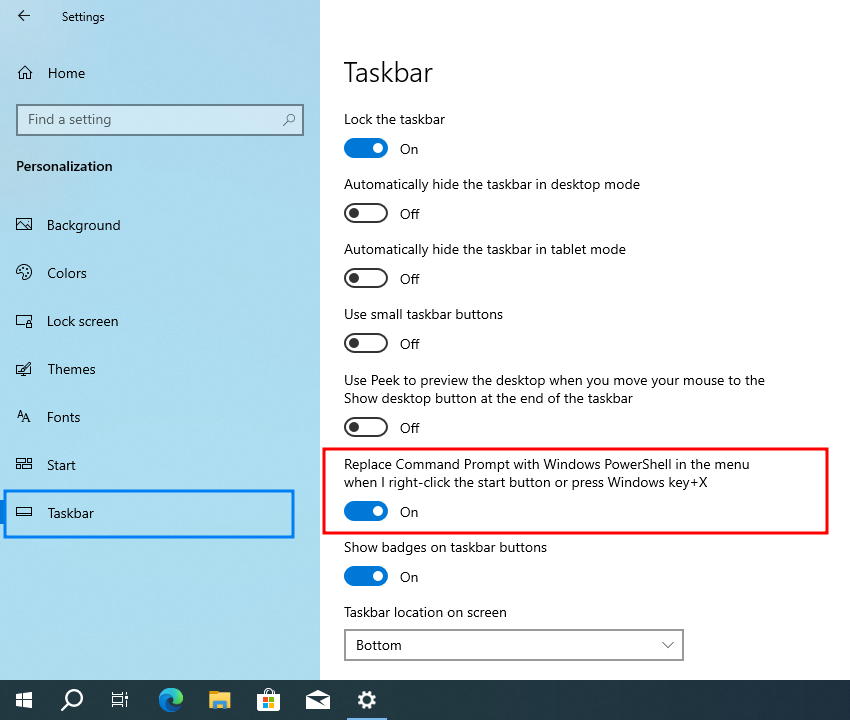Open the Home page icon
The height and width of the screenshot is (720, 850).
(24, 73)
